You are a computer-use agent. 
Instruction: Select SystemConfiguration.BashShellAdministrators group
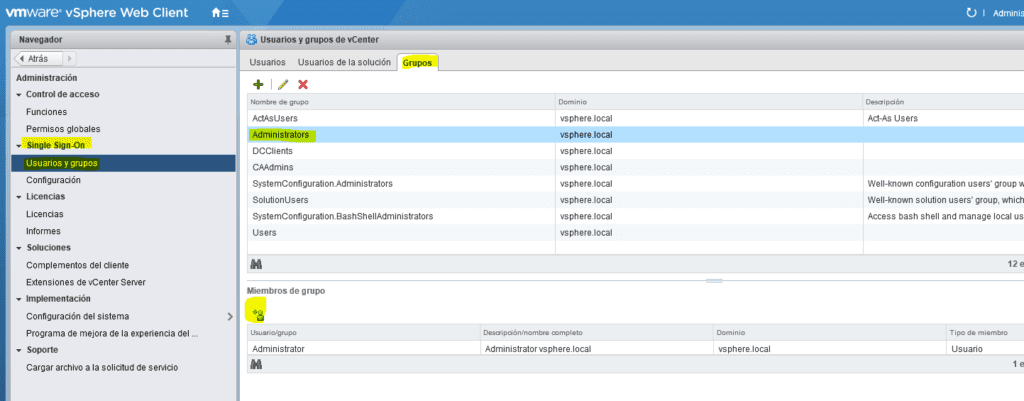click(x=635, y=216)
